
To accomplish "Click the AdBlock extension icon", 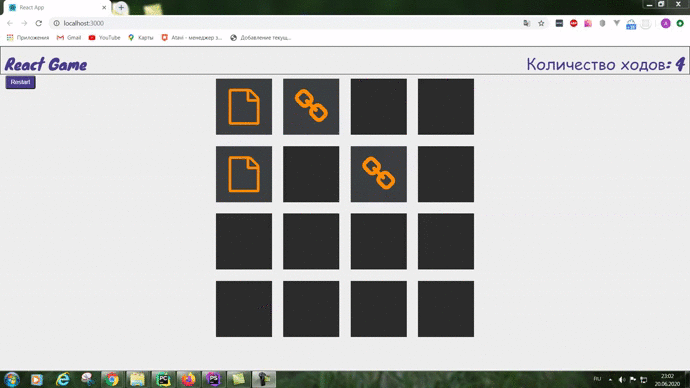I will (573, 23).
